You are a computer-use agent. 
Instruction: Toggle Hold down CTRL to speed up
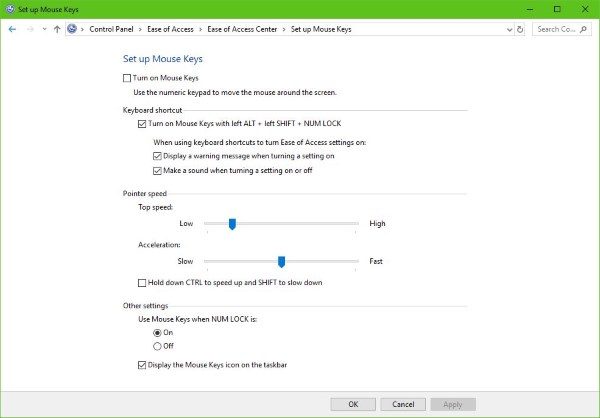pos(142,283)
